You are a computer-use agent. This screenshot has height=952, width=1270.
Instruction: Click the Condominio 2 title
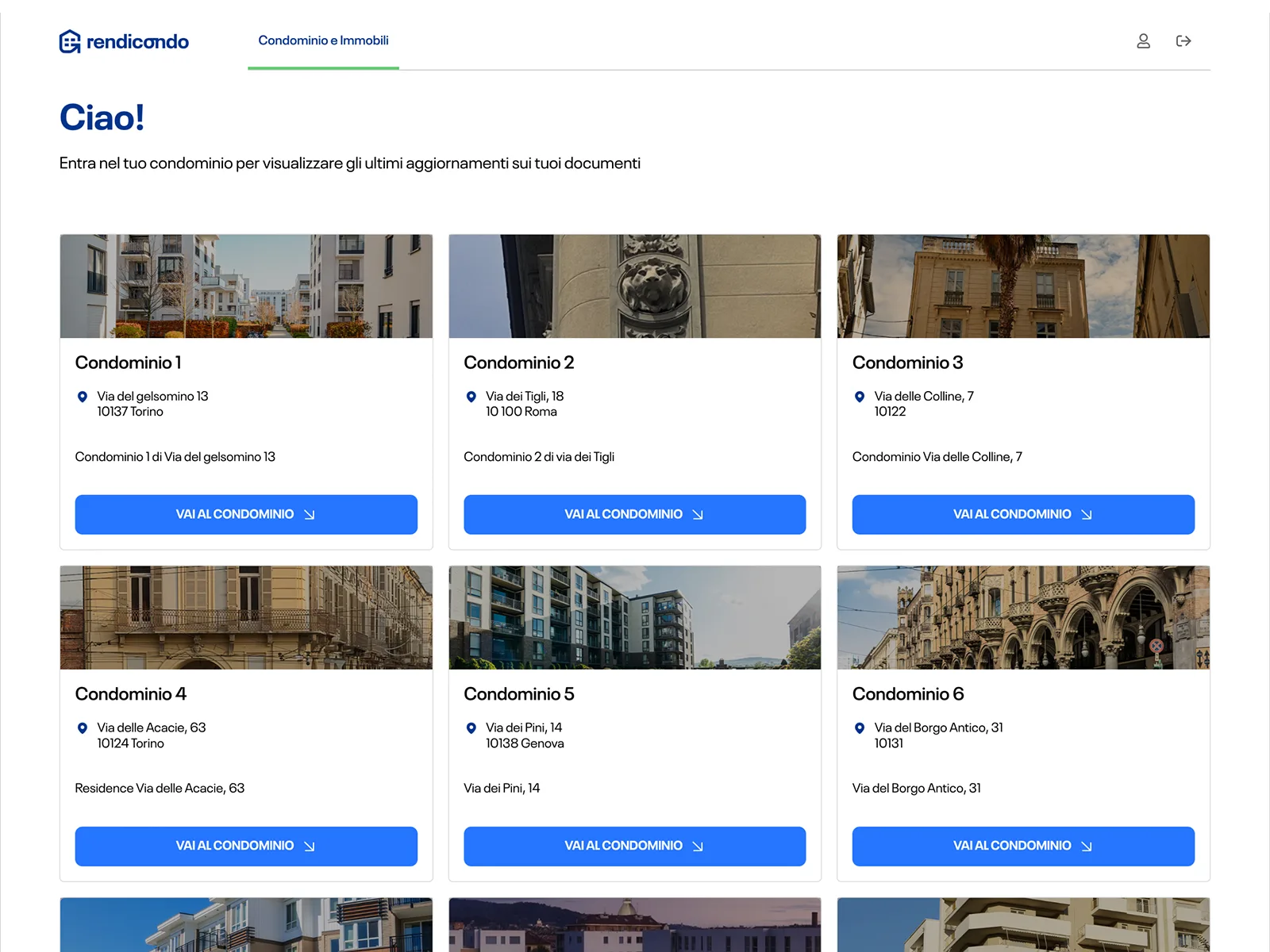click(x=519, y=363)
